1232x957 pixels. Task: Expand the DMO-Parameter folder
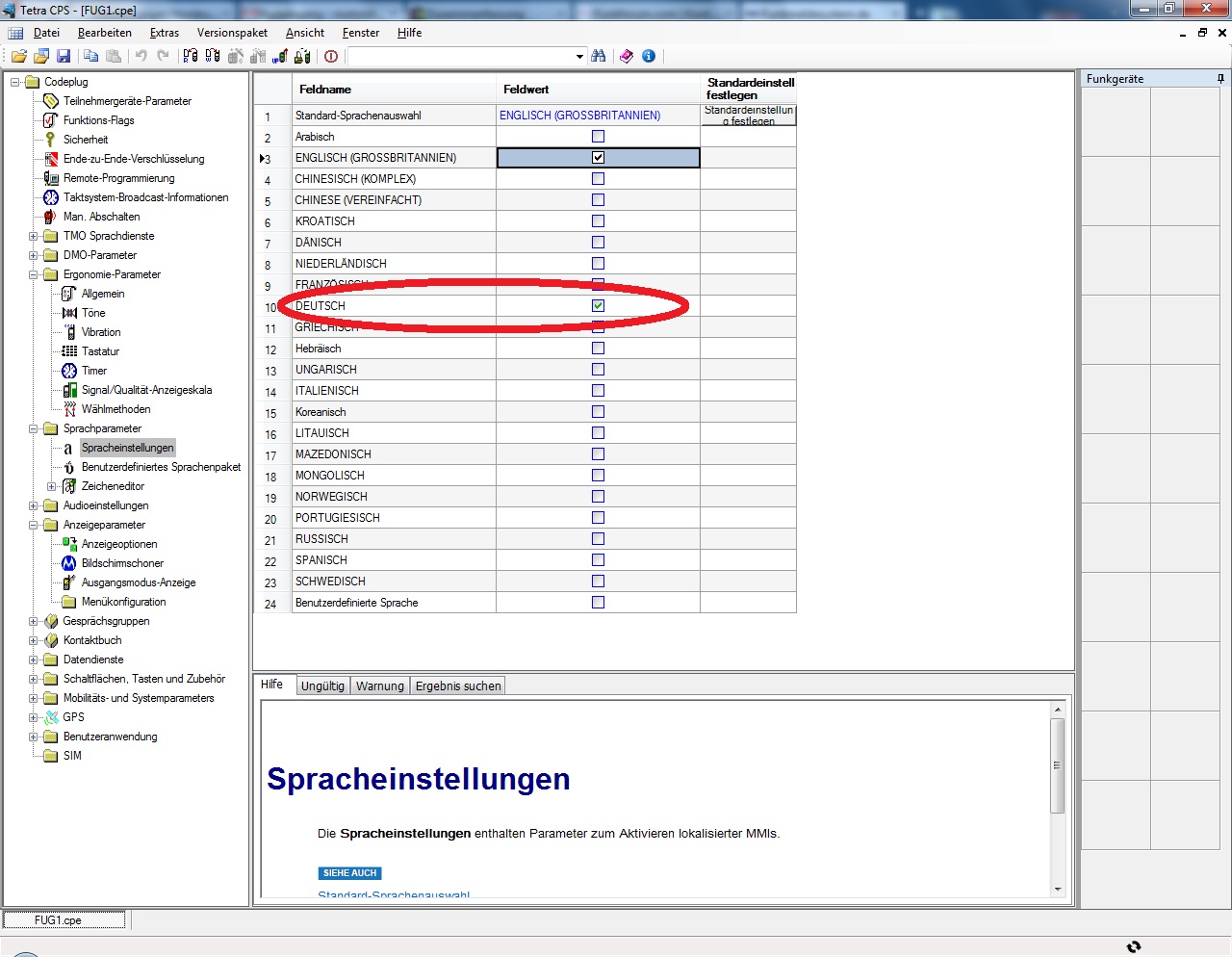(34, 255)
